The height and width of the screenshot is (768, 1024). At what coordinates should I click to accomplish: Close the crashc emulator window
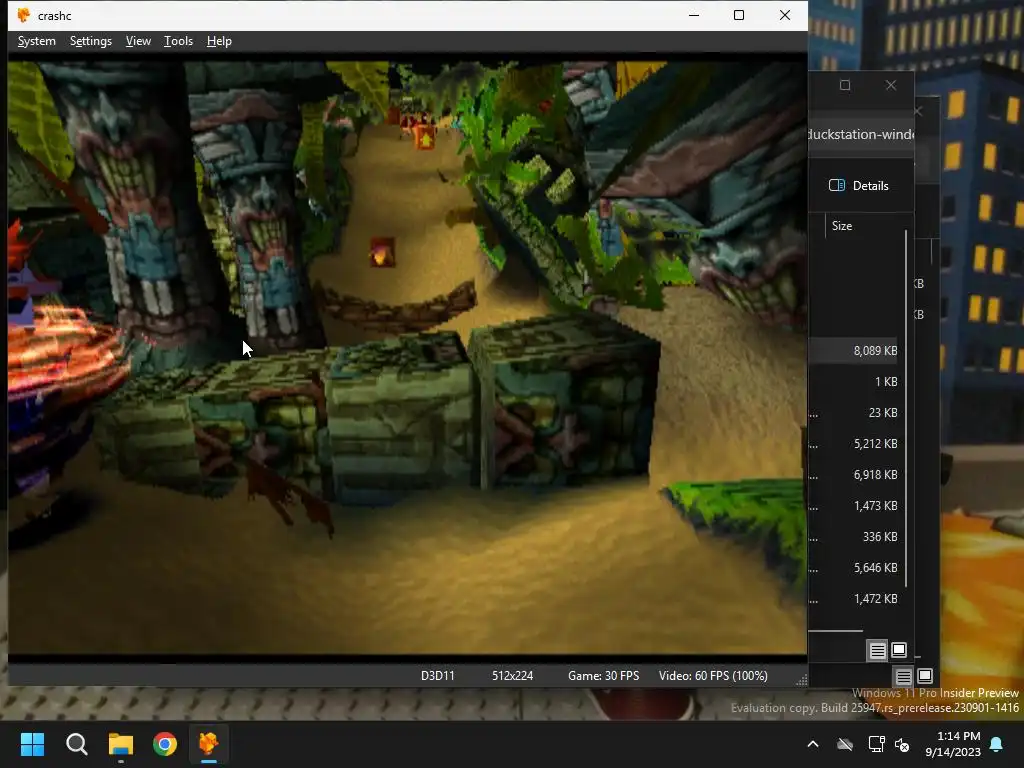point(785,15)
